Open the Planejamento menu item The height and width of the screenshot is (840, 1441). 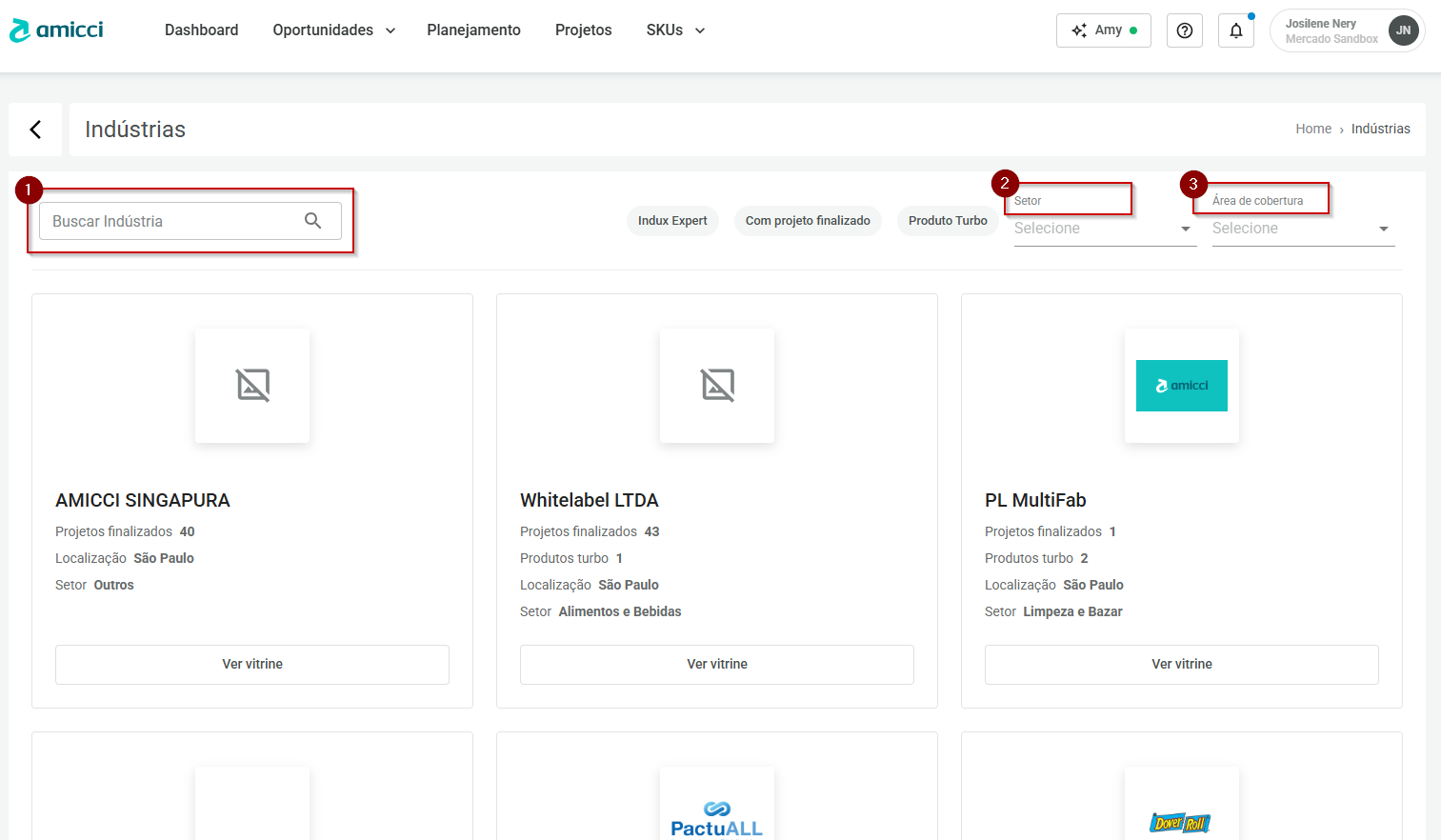473,30
